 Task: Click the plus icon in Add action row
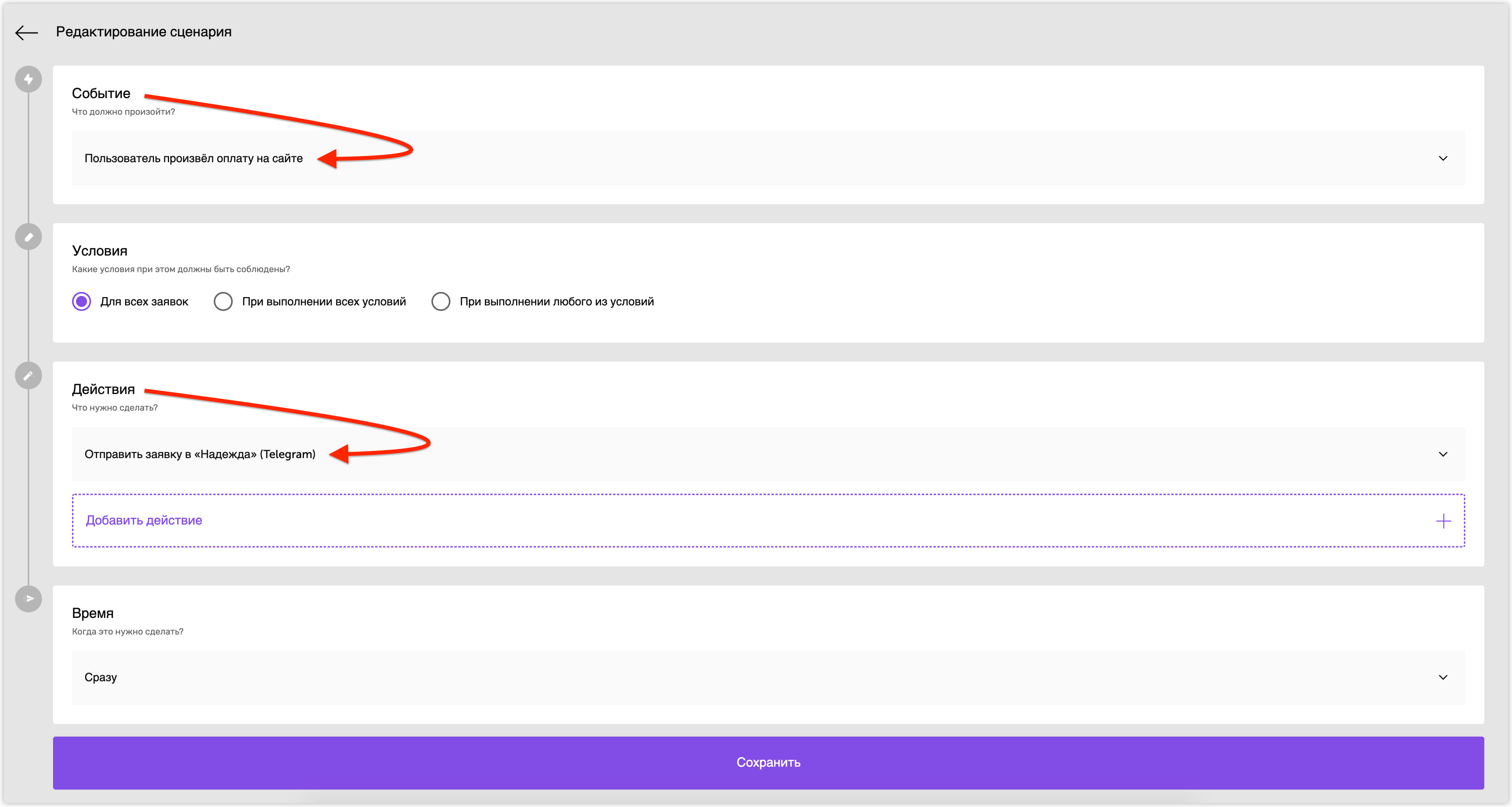click(x=1443, y=521)
